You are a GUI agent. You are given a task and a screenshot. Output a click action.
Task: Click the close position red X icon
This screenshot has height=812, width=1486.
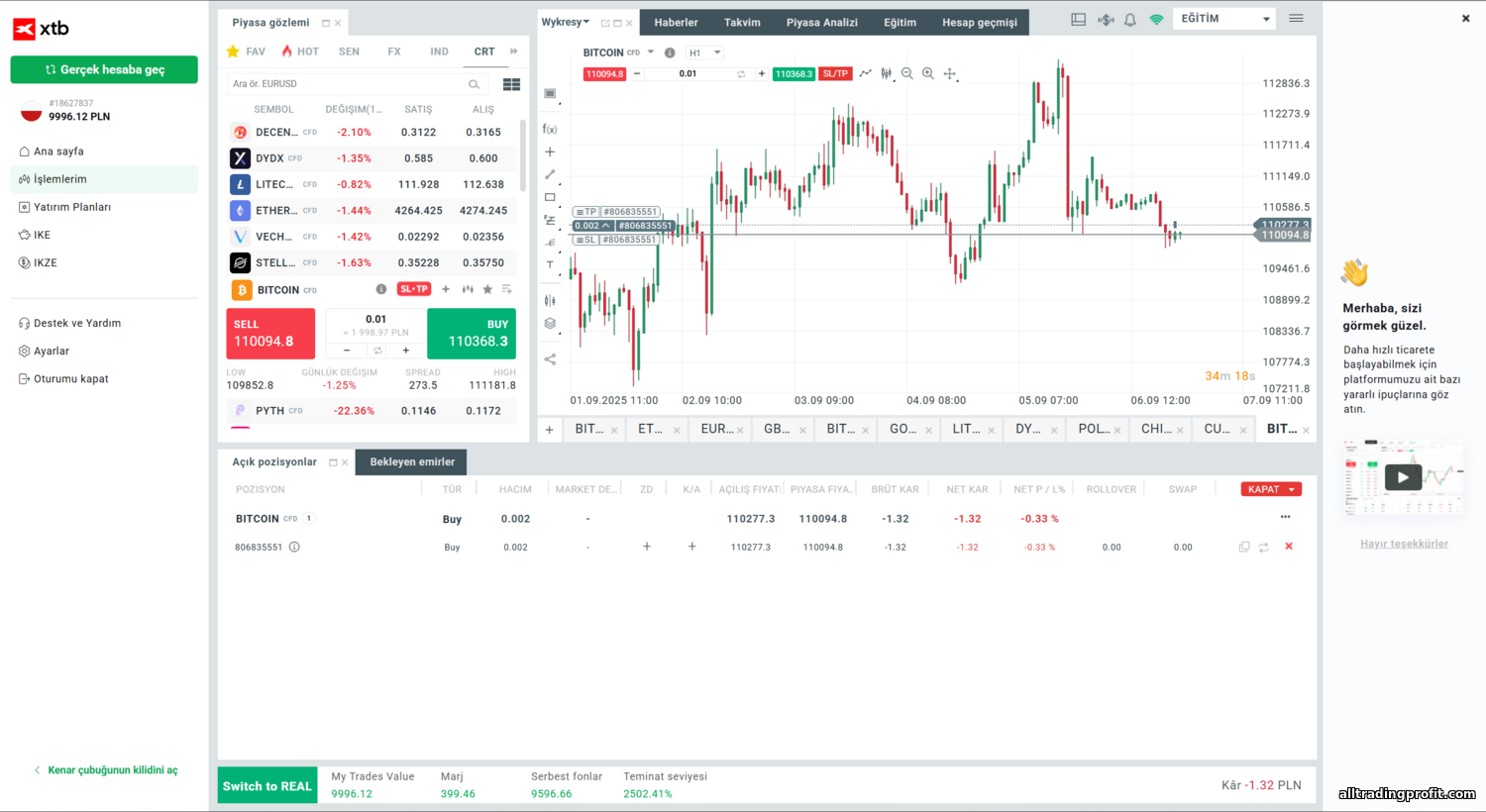[x=1289, y=547]
